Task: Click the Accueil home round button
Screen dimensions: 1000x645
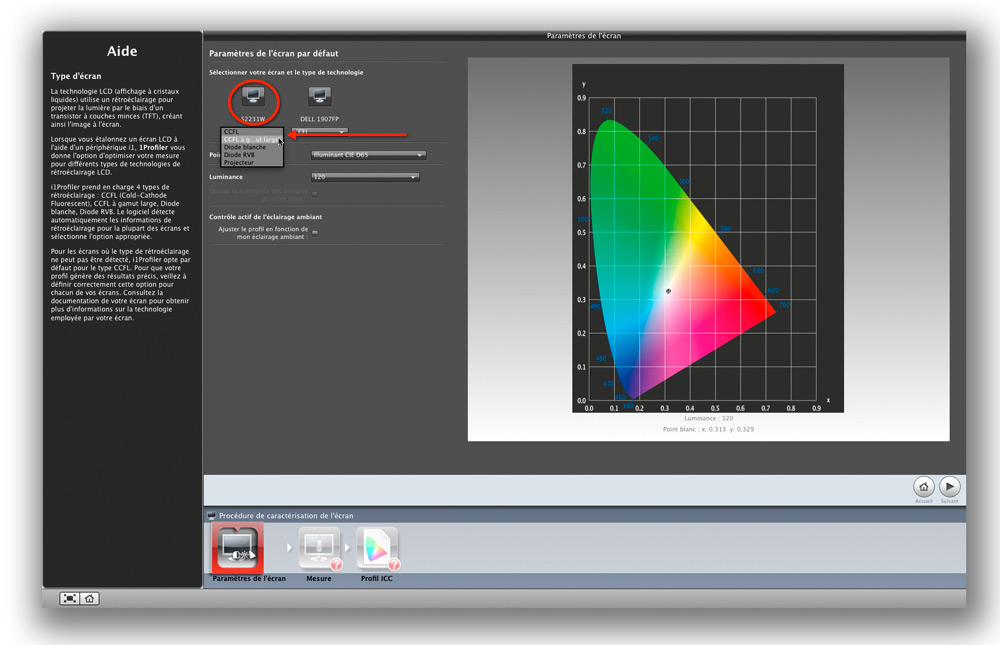Action: coord(923,487)
